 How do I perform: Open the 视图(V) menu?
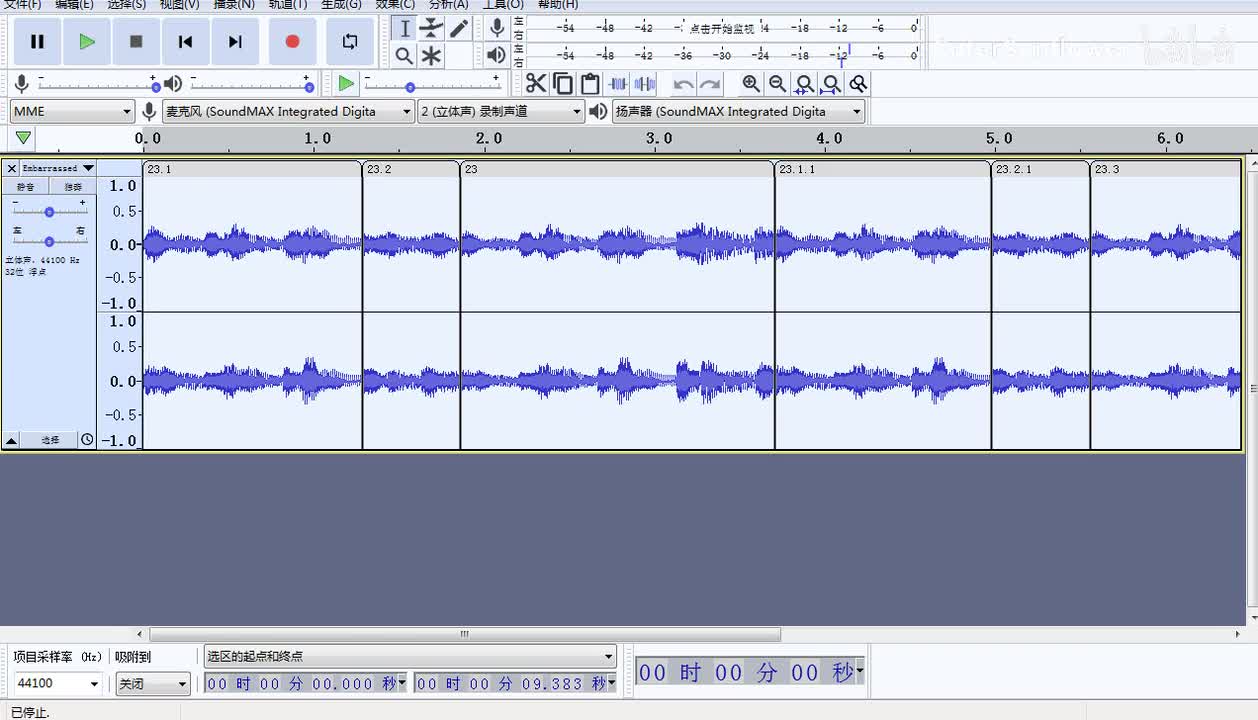(x=179, y=4)
